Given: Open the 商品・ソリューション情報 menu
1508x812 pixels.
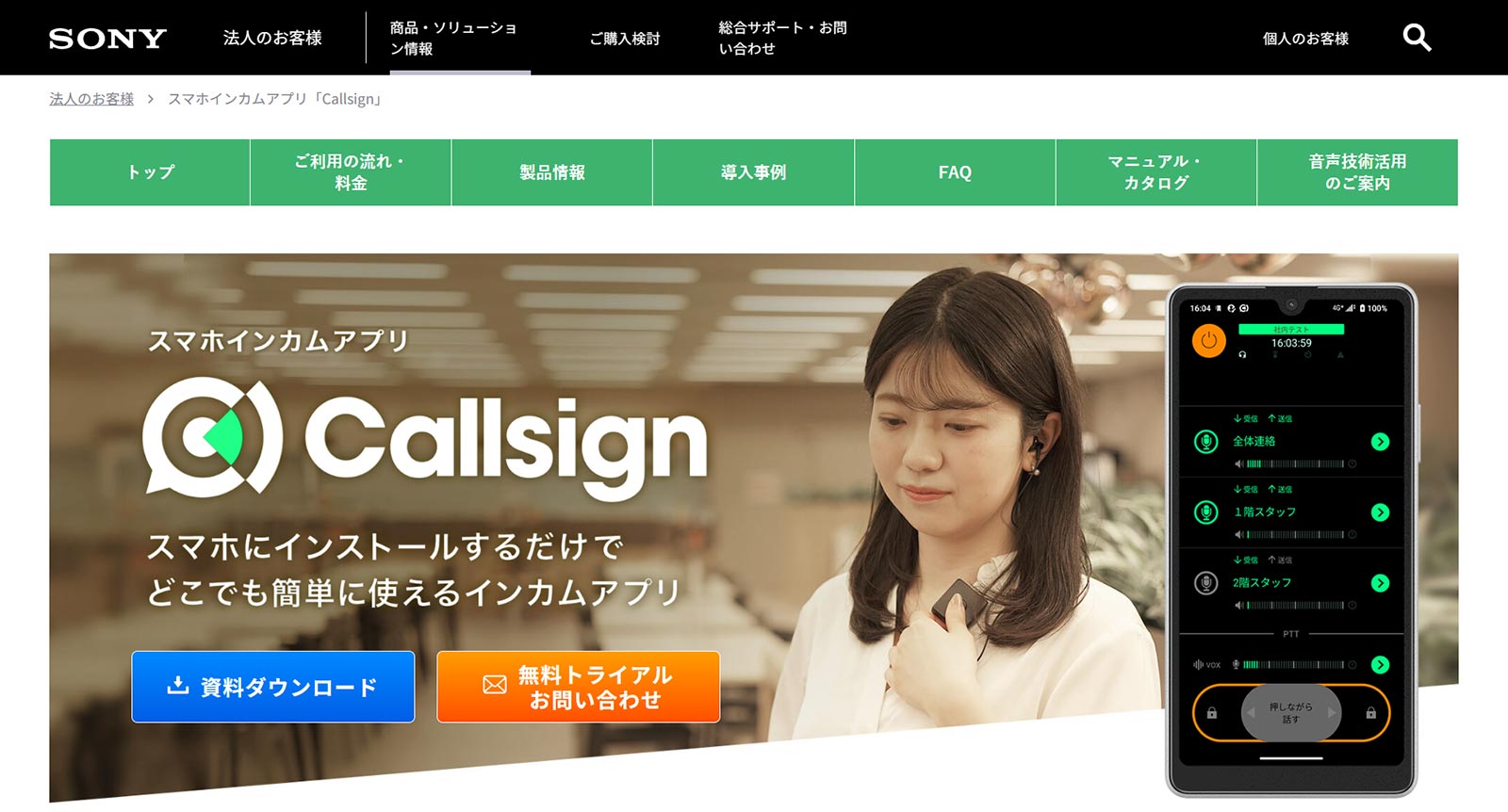Looking at the screenshot, I should pyautogui.click(x=453, y=38).
